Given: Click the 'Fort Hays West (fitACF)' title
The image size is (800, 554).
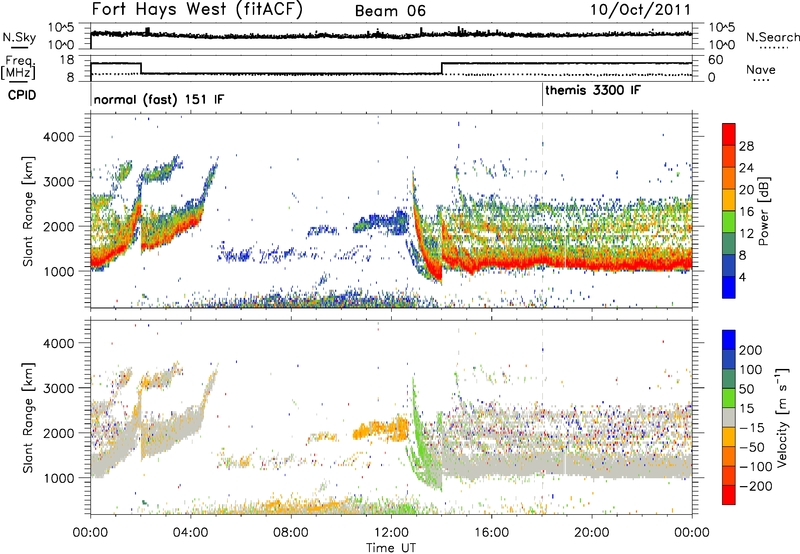Looking at the screenshot, I should pos(197,10).
